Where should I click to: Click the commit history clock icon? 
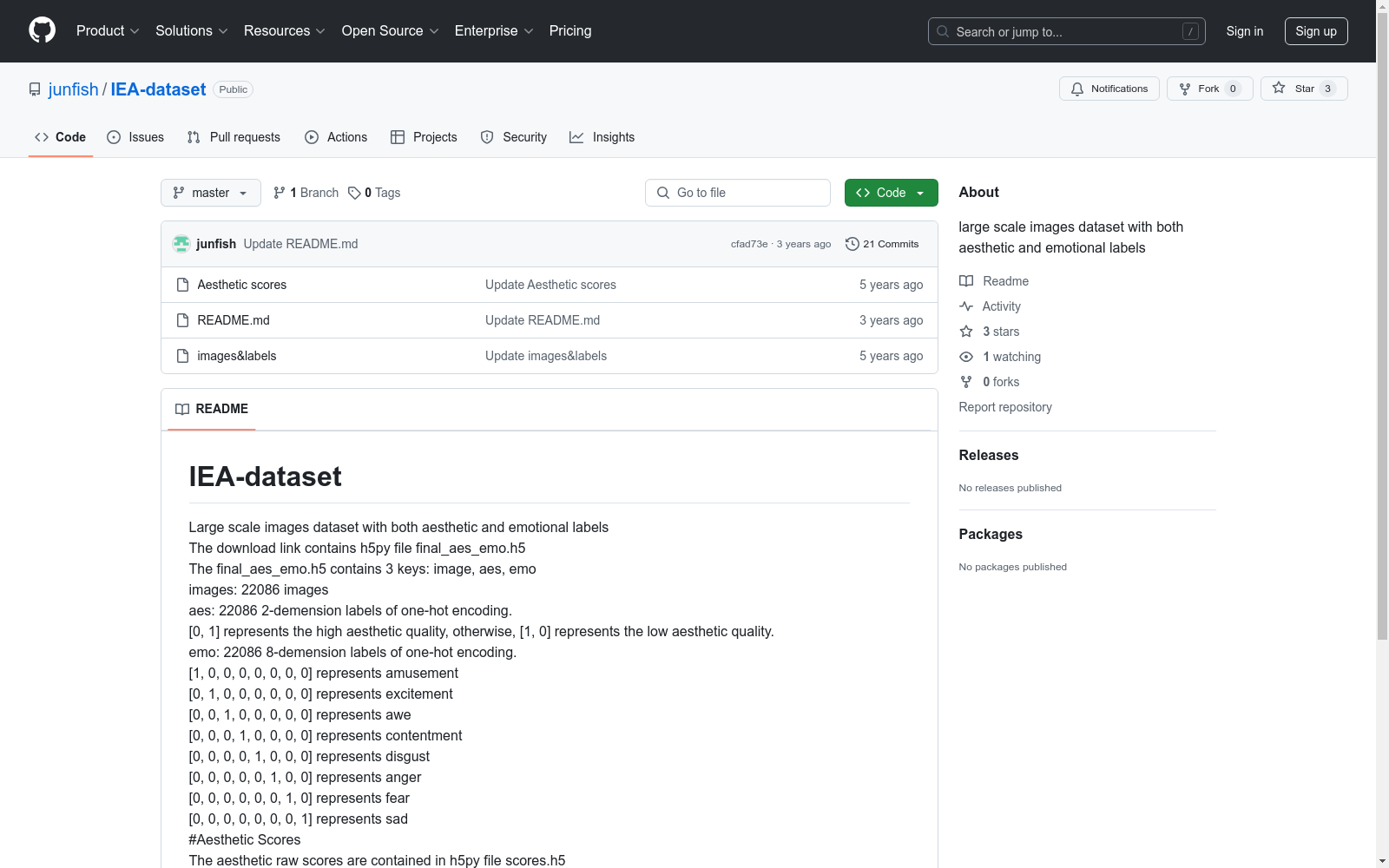tap(852, 244)
